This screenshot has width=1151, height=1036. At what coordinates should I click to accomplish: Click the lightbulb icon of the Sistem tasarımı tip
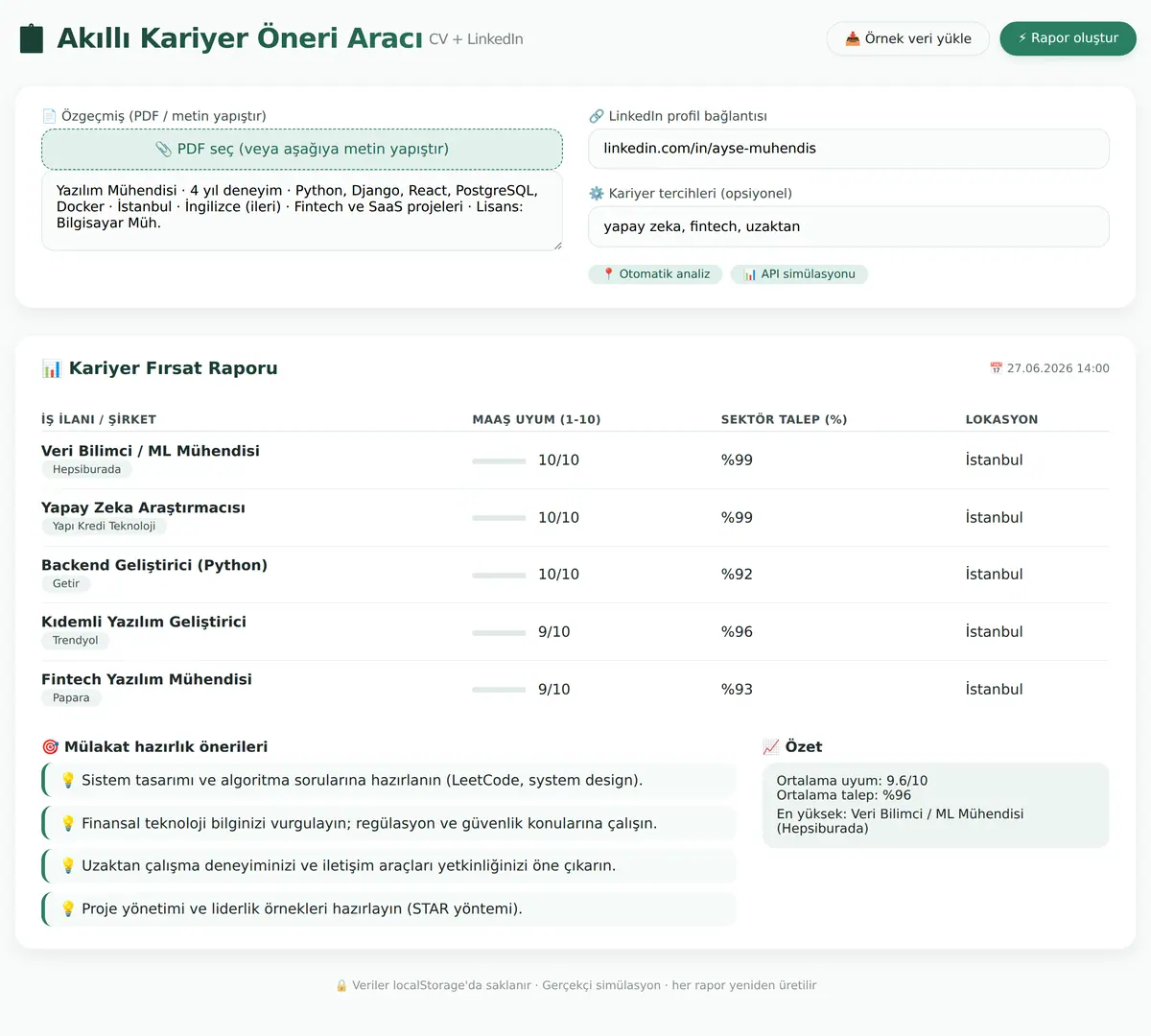click(x=68, y=780)
